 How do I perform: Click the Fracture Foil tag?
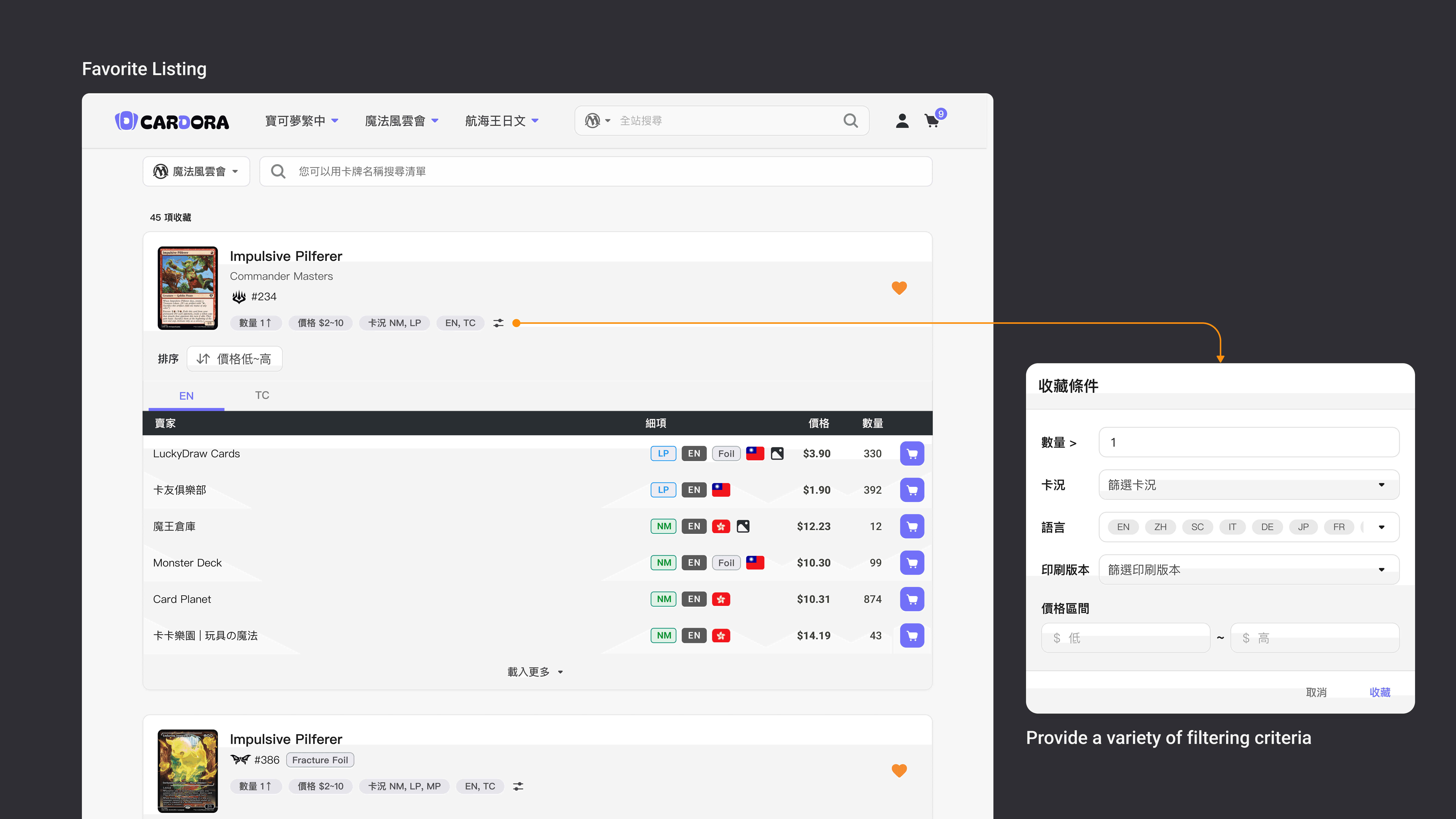(x=320, y=760)
